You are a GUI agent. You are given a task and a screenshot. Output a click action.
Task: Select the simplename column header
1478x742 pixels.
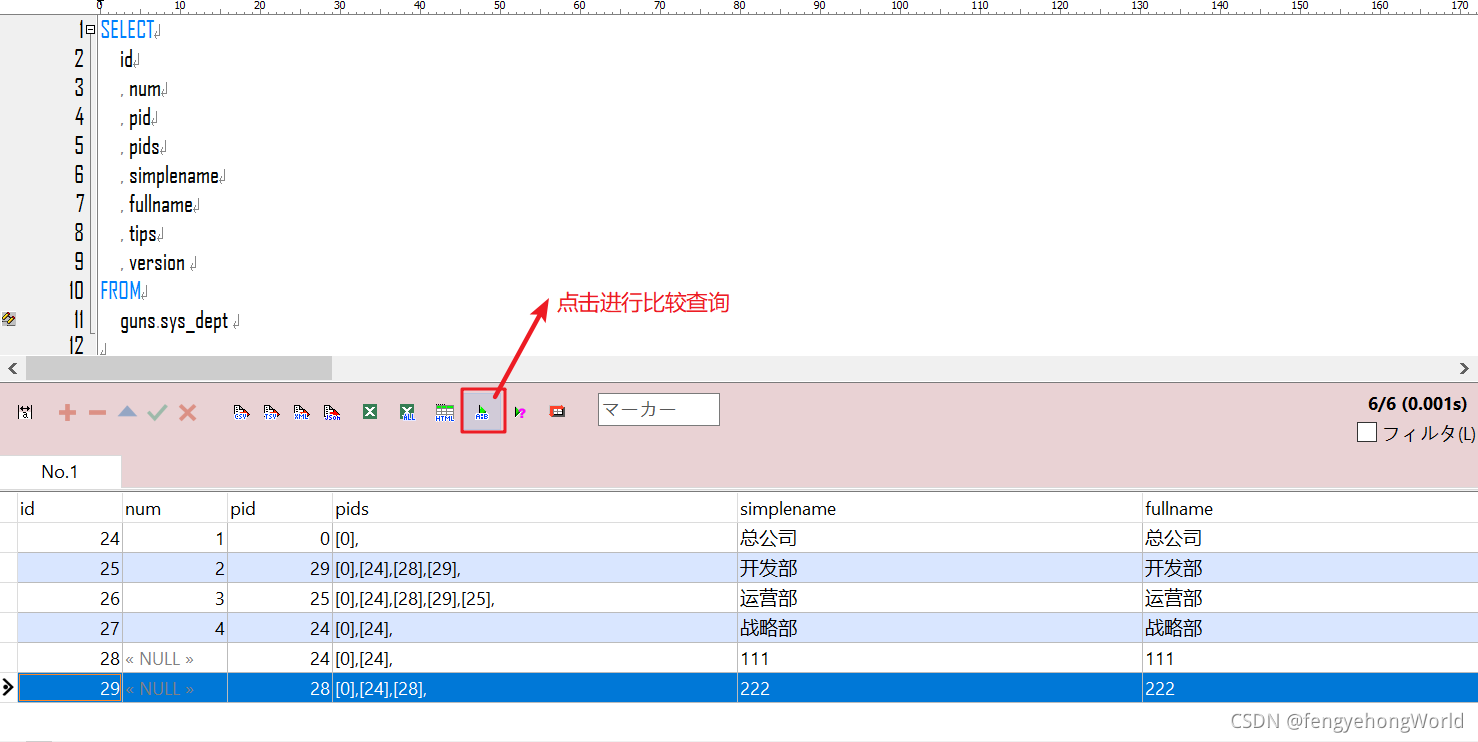pyautogui.click(x=940, y=508)
